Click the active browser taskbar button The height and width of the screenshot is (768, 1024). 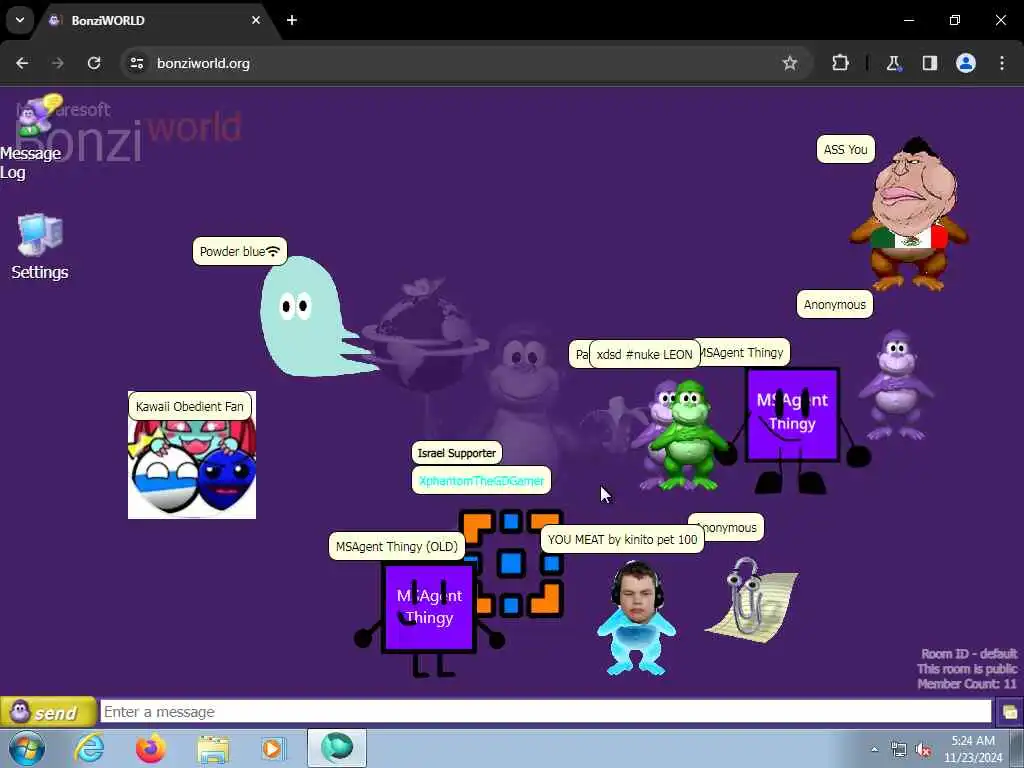(337, 748)
